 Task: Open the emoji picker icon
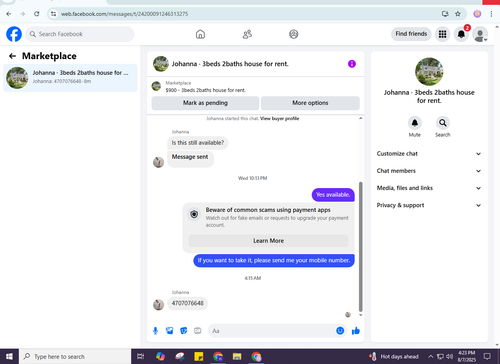tap(340, 331)
